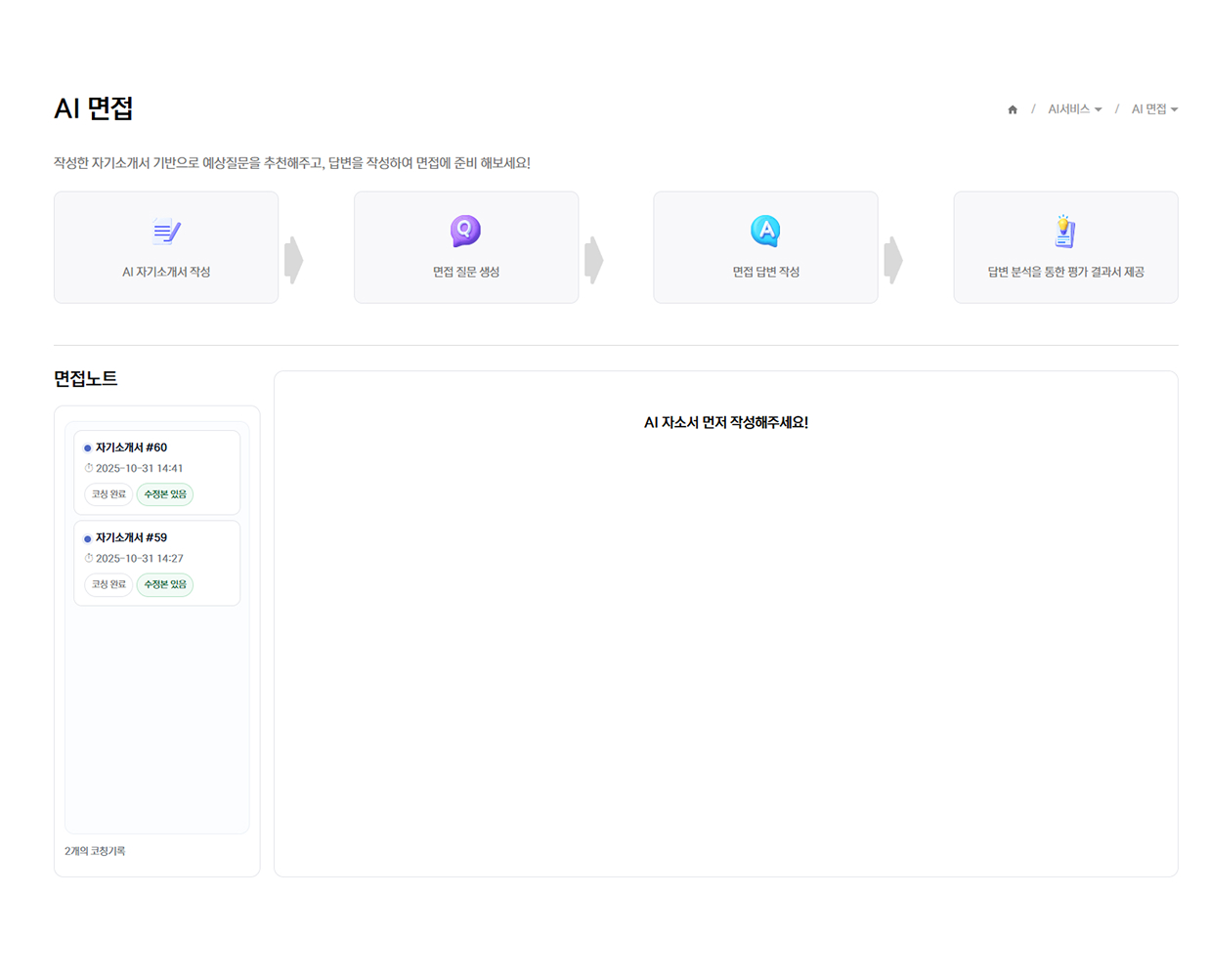Screen dimensions: 1210x980
Task: Click the purple Q question bubble icon
Action: 465,231
